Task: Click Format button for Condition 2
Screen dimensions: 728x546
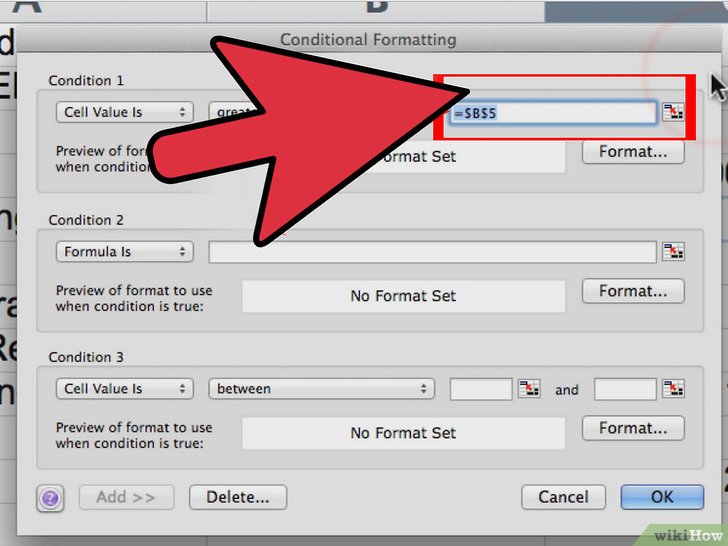Action: coord(633,291)
